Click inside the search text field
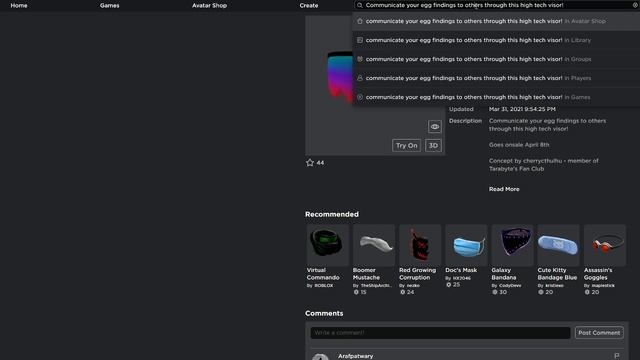 pyautogui.click(x=497, y=5)
